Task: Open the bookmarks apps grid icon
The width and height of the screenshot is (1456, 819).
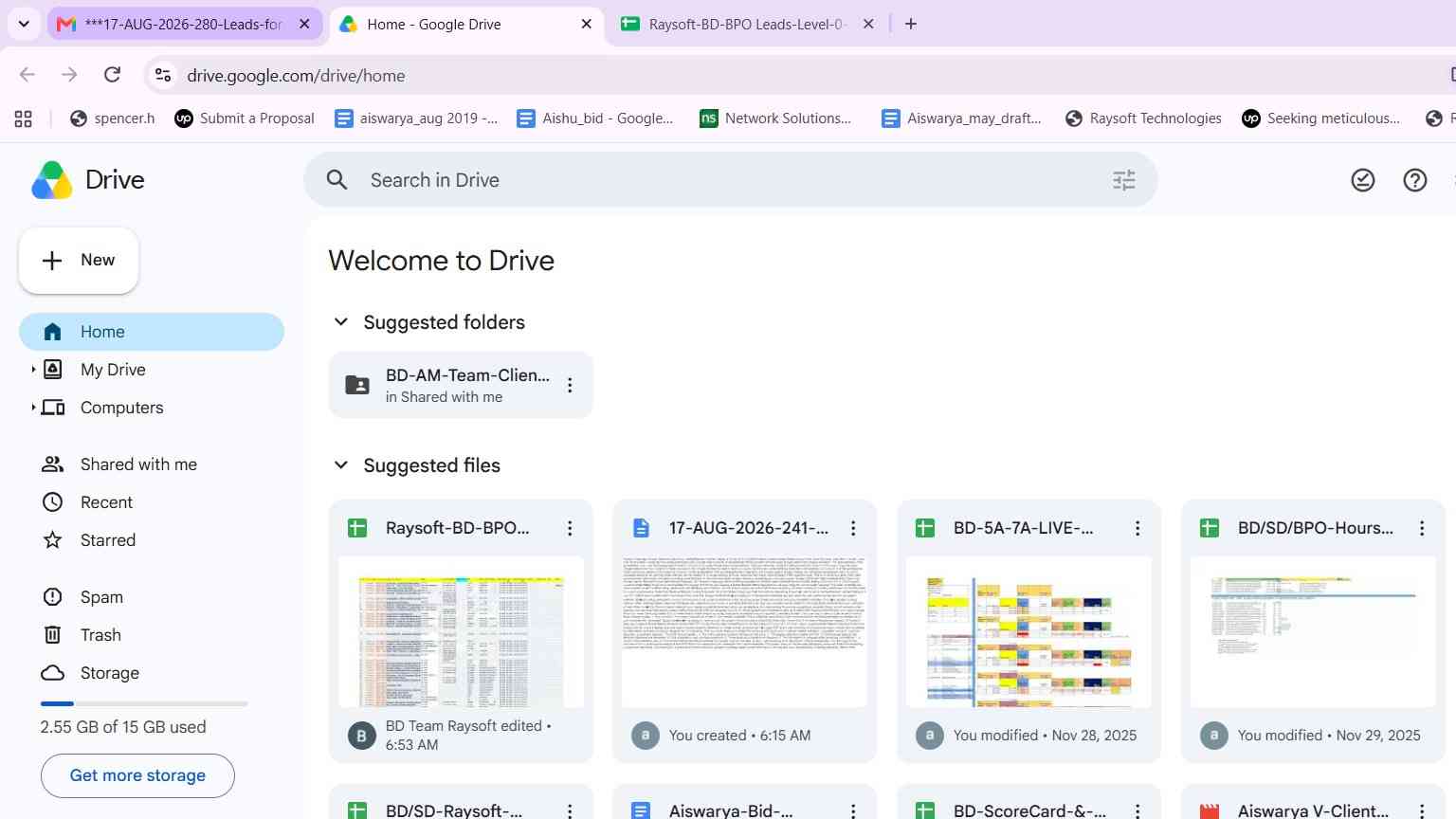Action: pyautogui.click(x=24, y=118)
